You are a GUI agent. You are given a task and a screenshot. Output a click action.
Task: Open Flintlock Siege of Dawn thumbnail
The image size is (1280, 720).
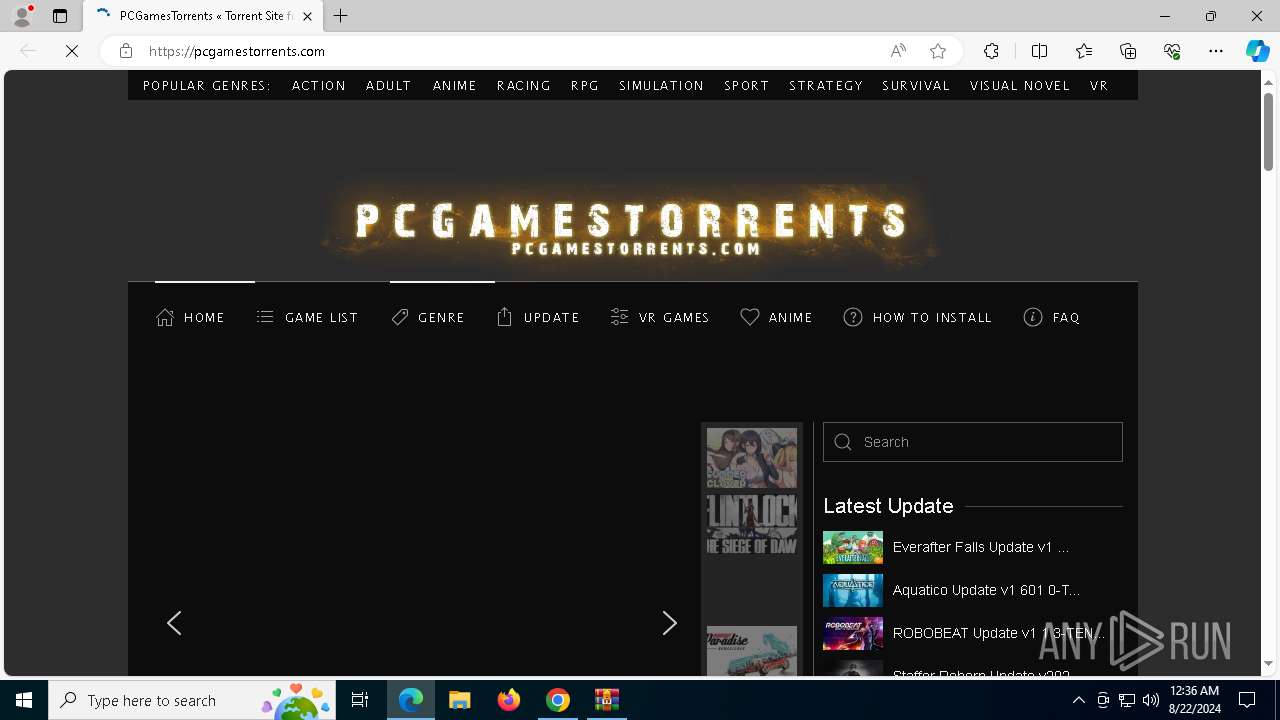(x=752, y=524)
